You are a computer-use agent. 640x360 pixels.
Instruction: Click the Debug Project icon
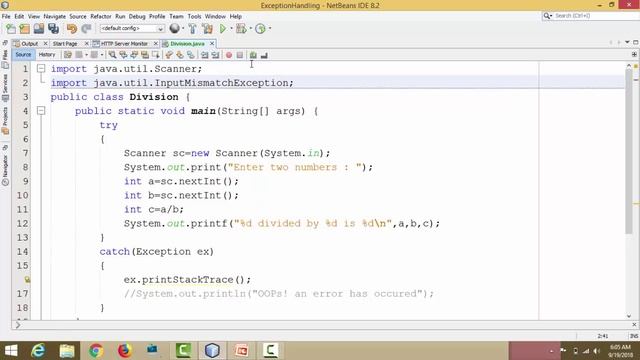click(x=241, y=29)
